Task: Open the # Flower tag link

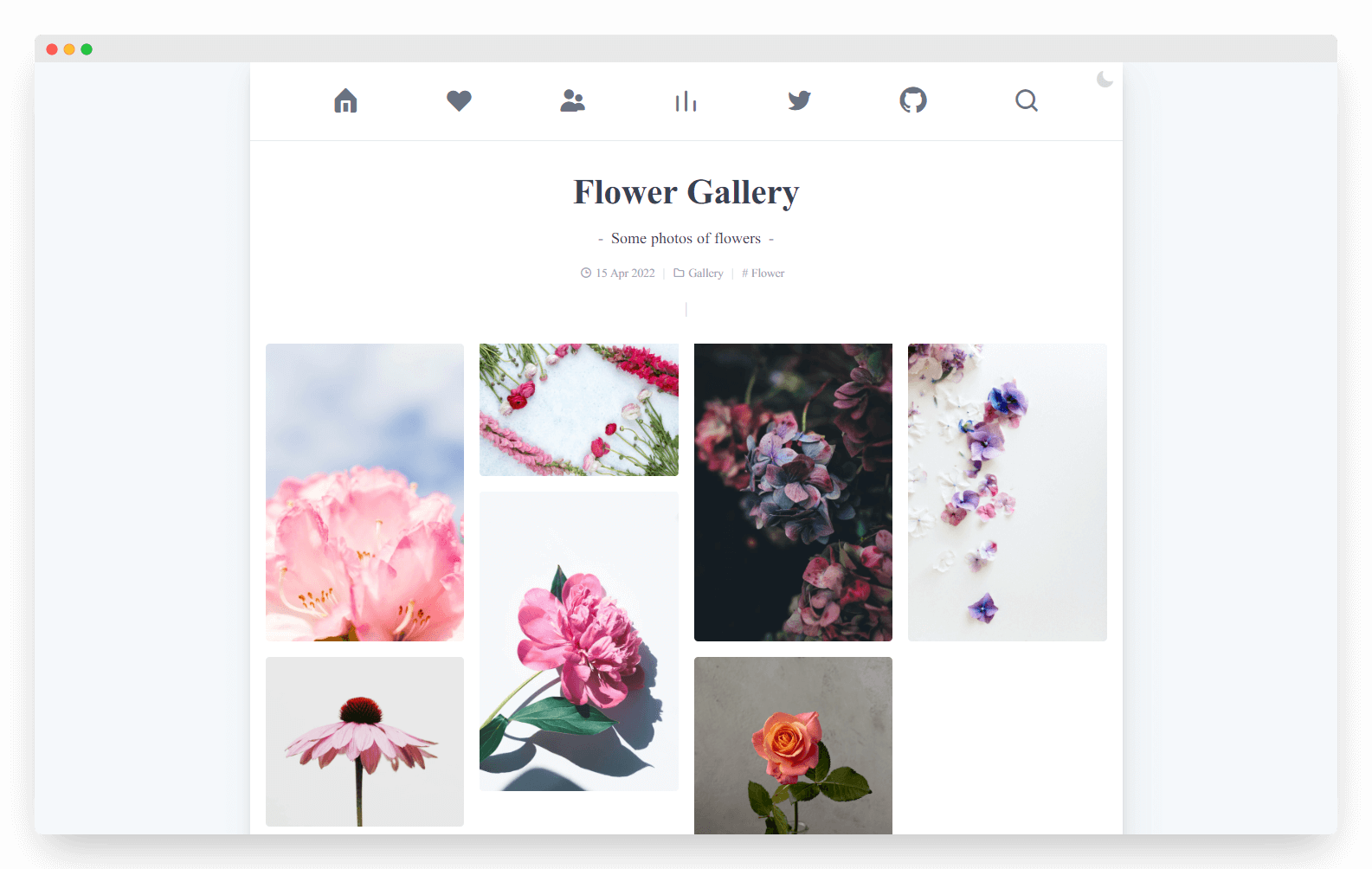Action: (x=763, y=273)
